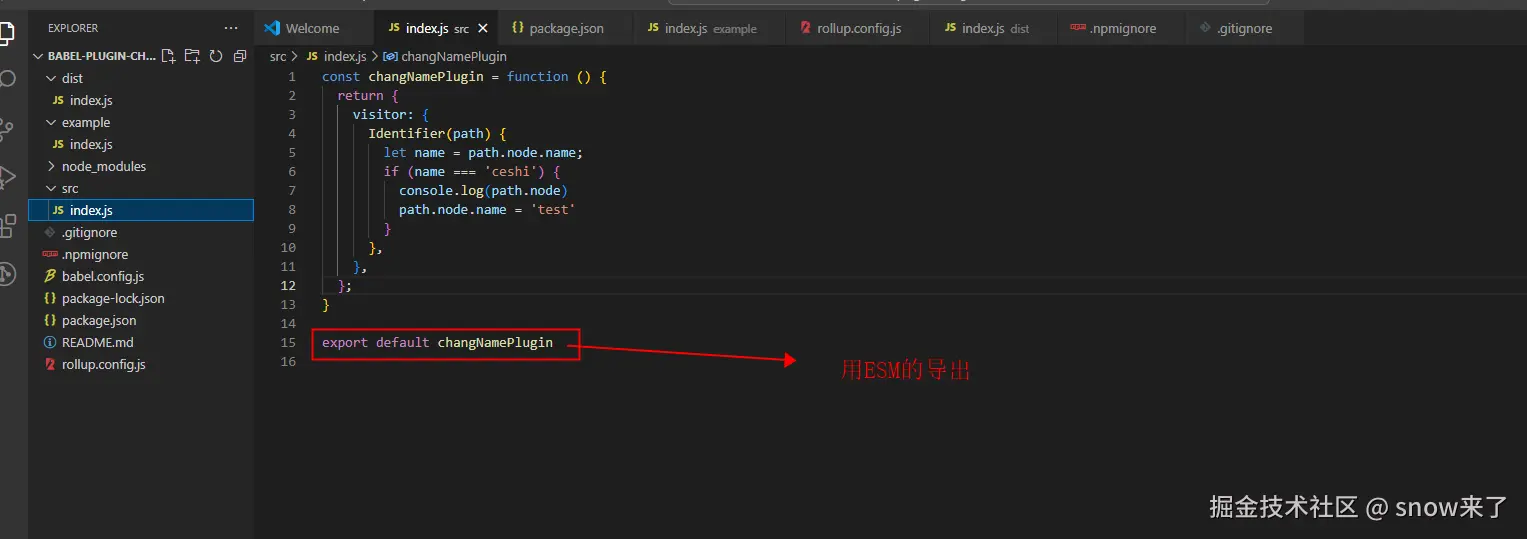Open the rollup.config.js tab
Viewport: 1527px width, 539px height.
click(858, 28)
